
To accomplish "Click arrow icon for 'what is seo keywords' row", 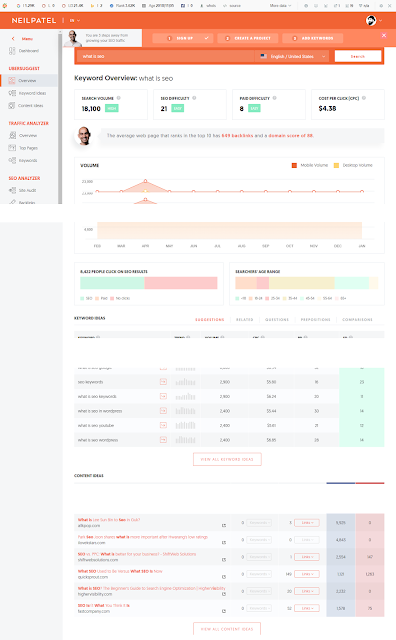I will [163, 396].
